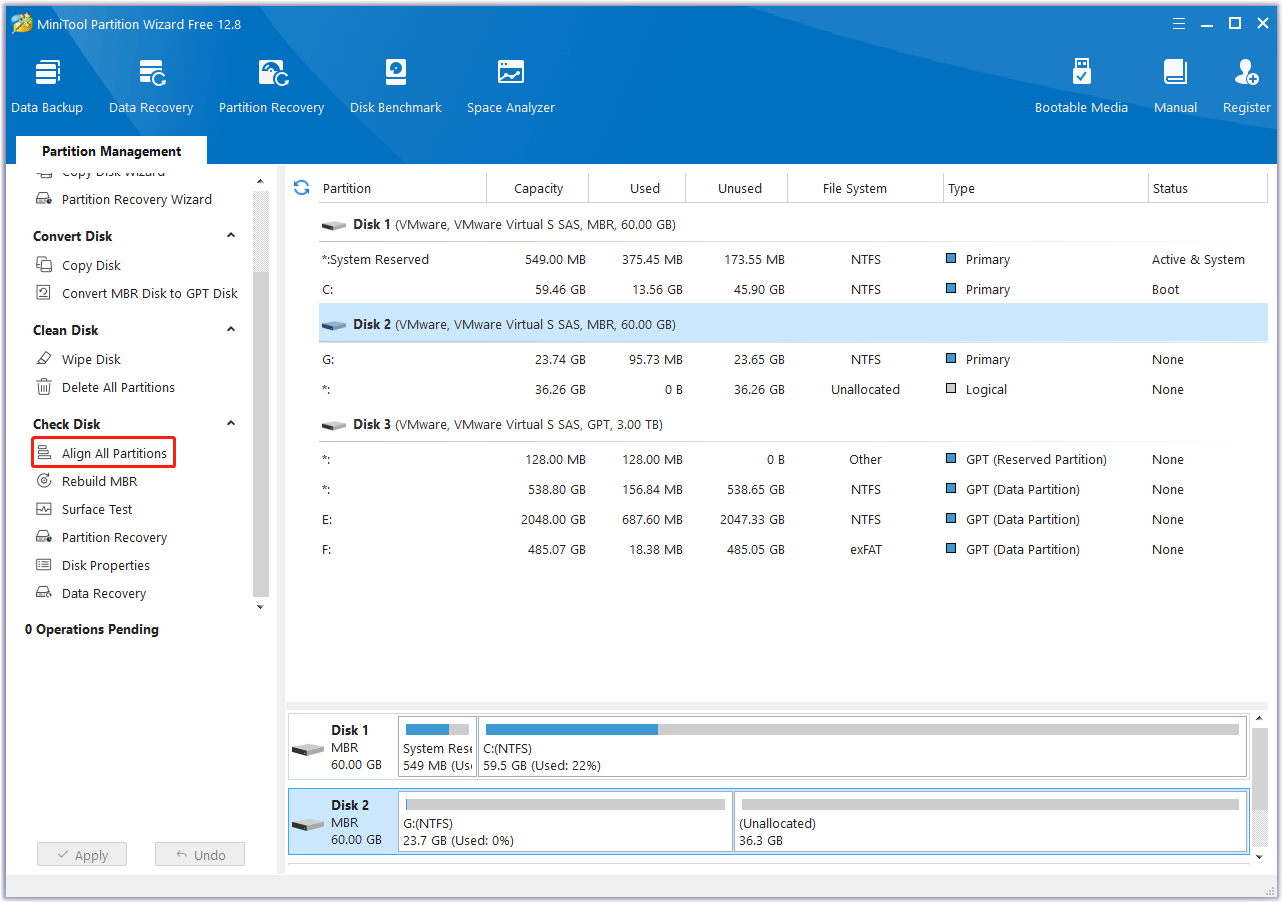
Task: Refresh the partition list
Action: (x=301, y=188)
